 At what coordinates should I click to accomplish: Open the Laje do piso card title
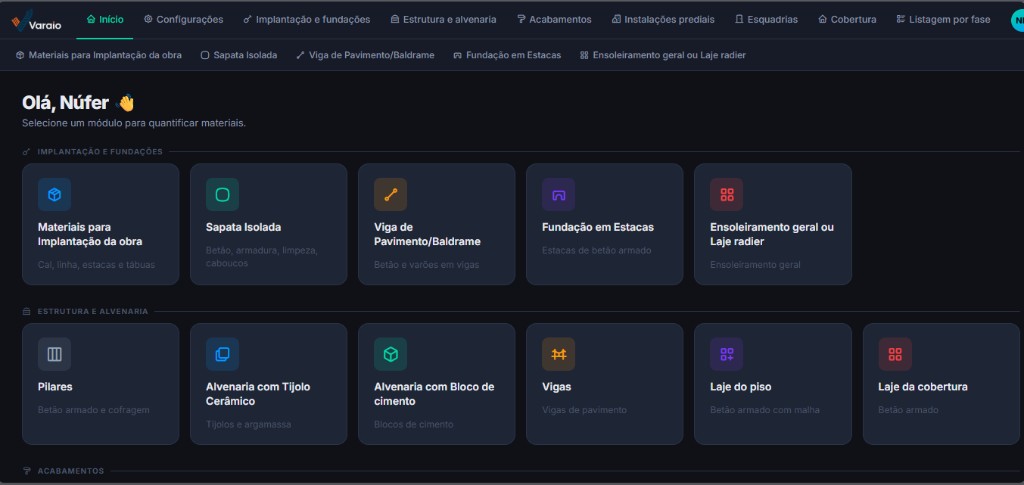pos(741,387)
